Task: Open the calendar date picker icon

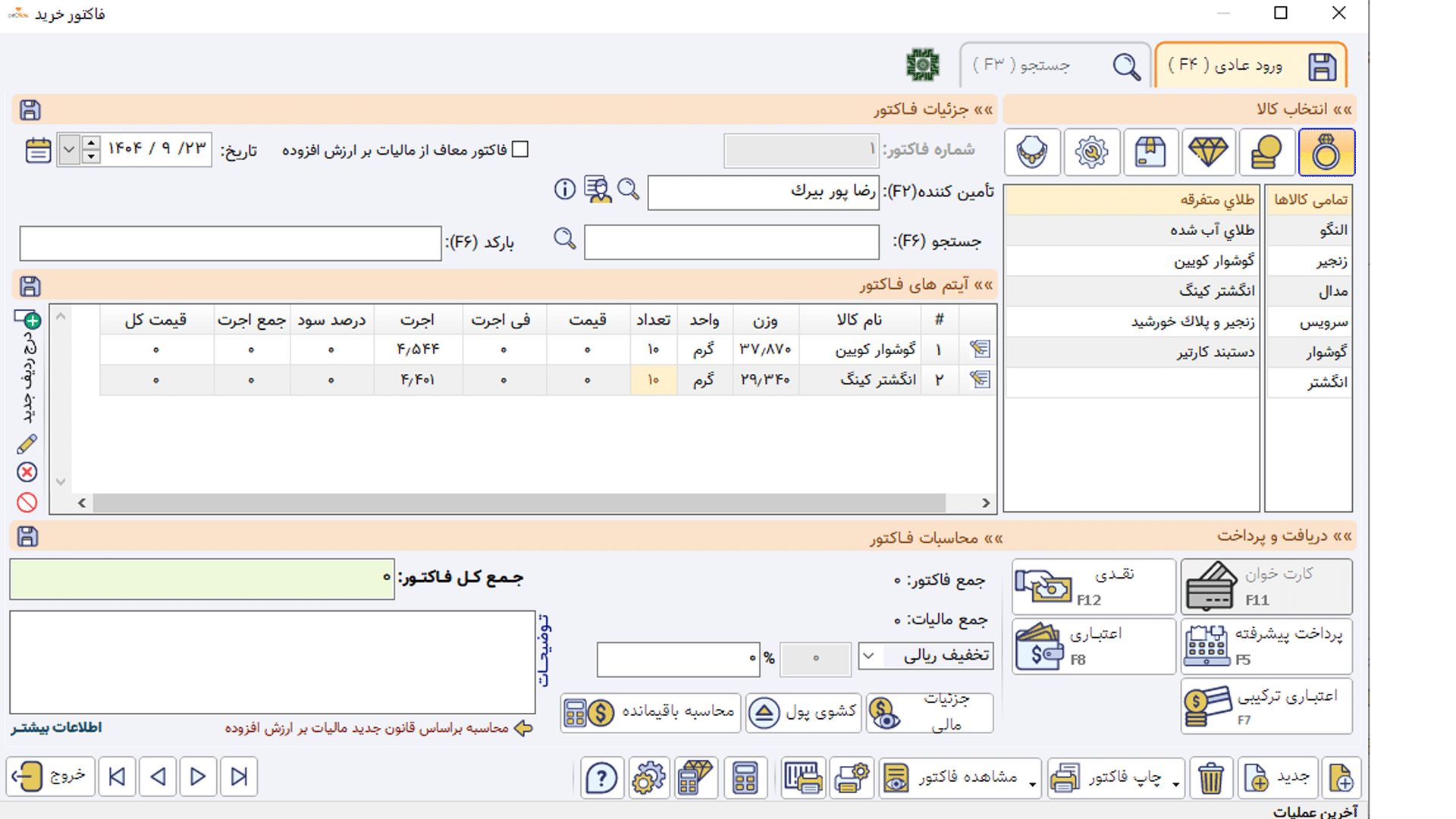Action: (x=38, y=149)
